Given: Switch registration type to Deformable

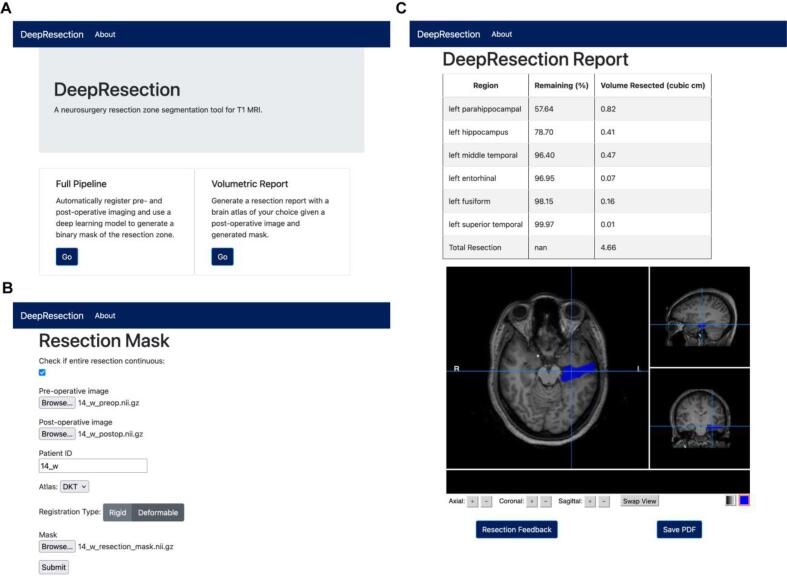Looking at the screenshot, I should [159, 512].
